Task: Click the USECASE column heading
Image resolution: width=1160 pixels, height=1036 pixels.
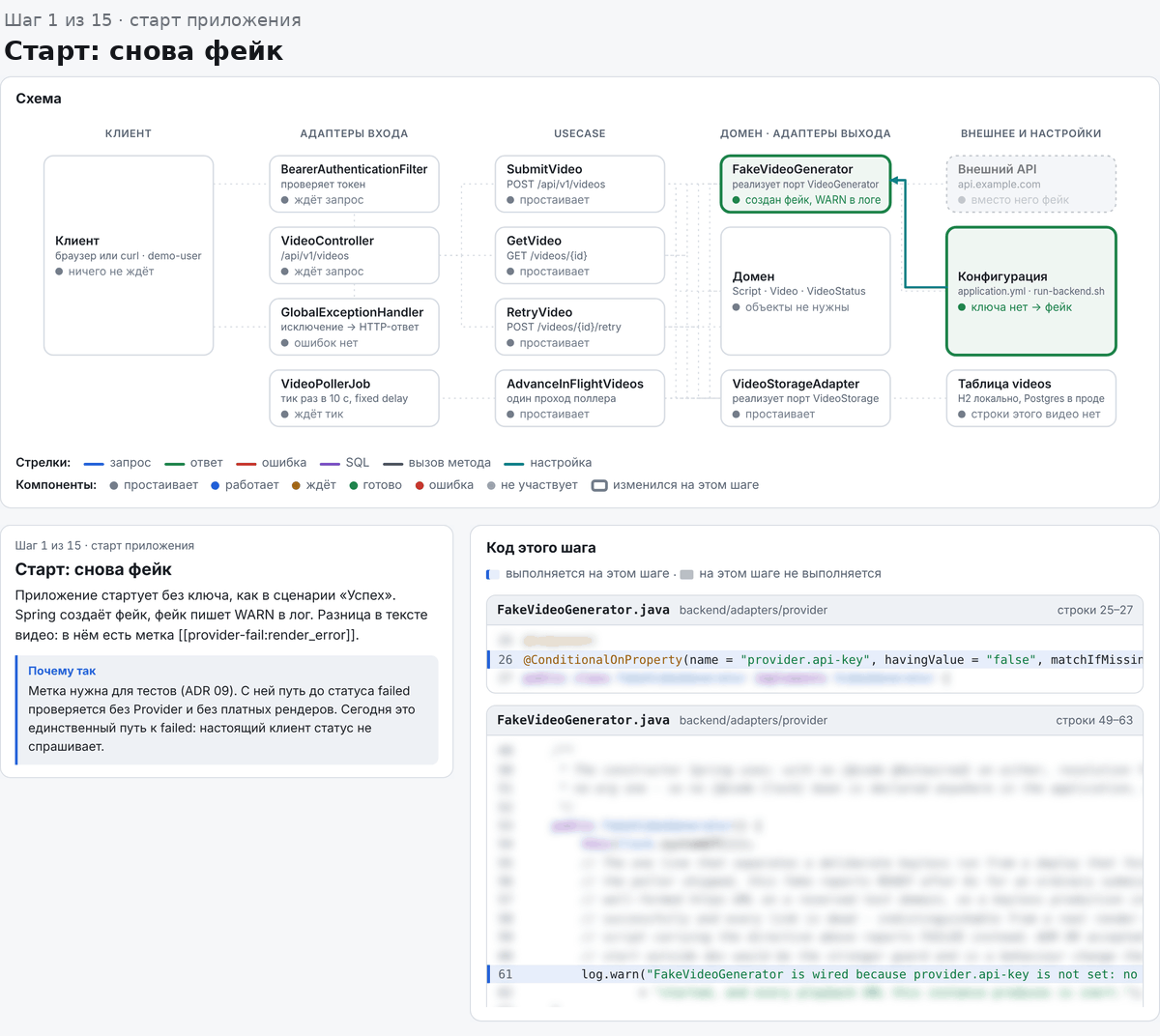Action: point(580,133)
